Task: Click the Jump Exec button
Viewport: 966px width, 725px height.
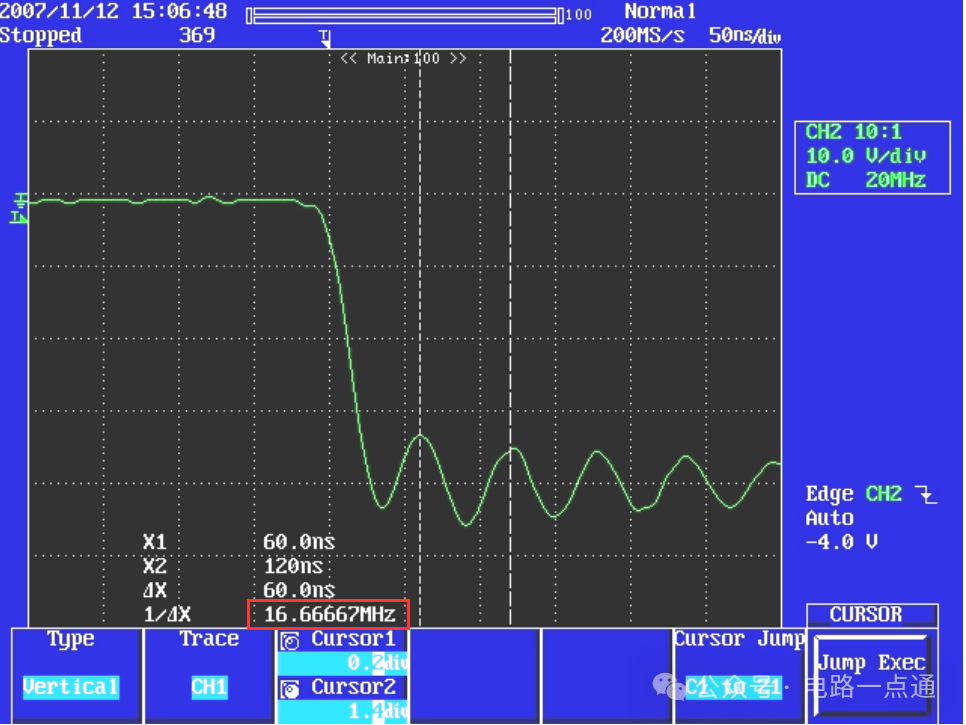Action: pyautogui.click(x=872, y=676)
